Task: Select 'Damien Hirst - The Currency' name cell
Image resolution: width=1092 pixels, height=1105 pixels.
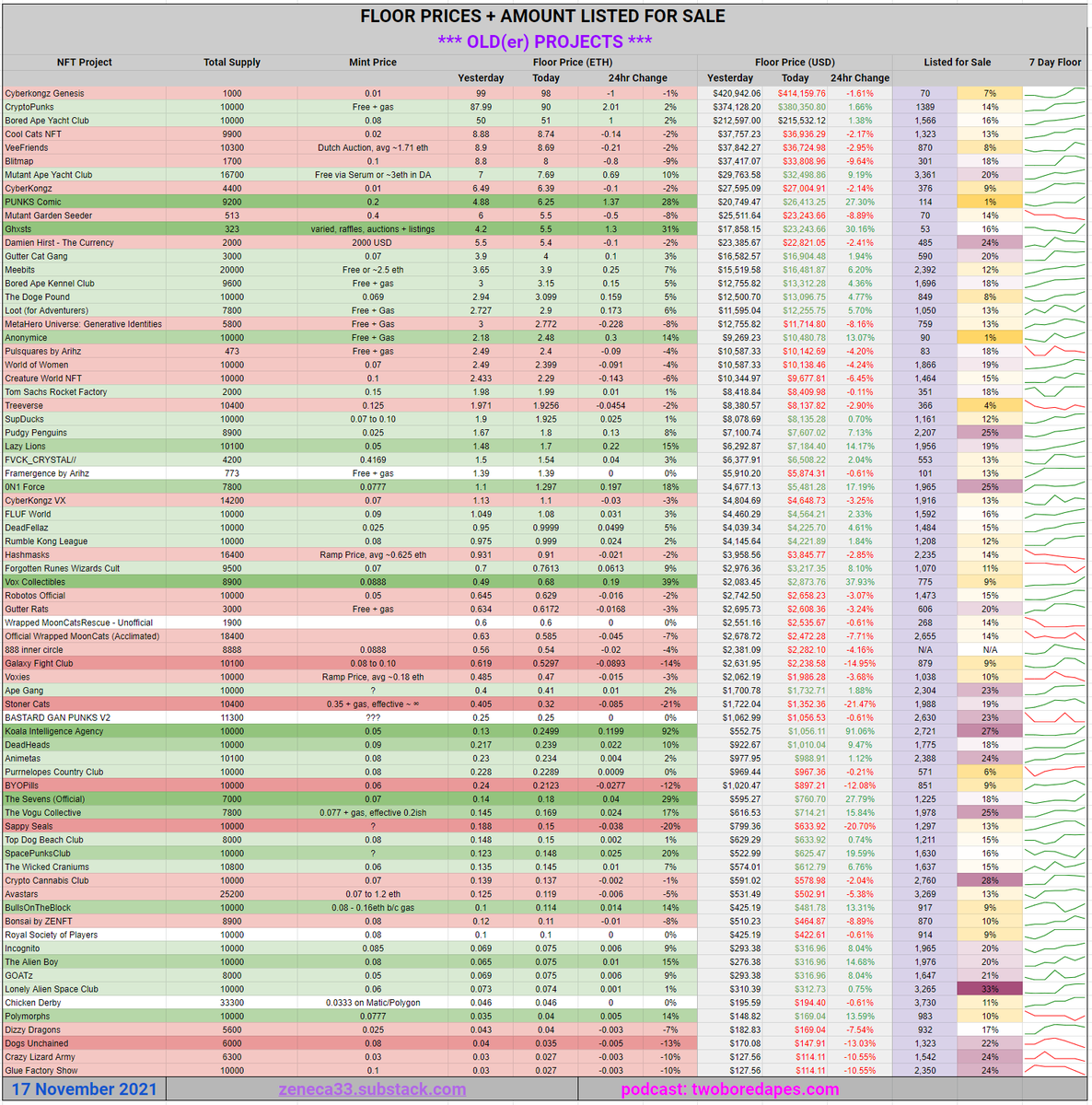Action: (x=84, y=242)
